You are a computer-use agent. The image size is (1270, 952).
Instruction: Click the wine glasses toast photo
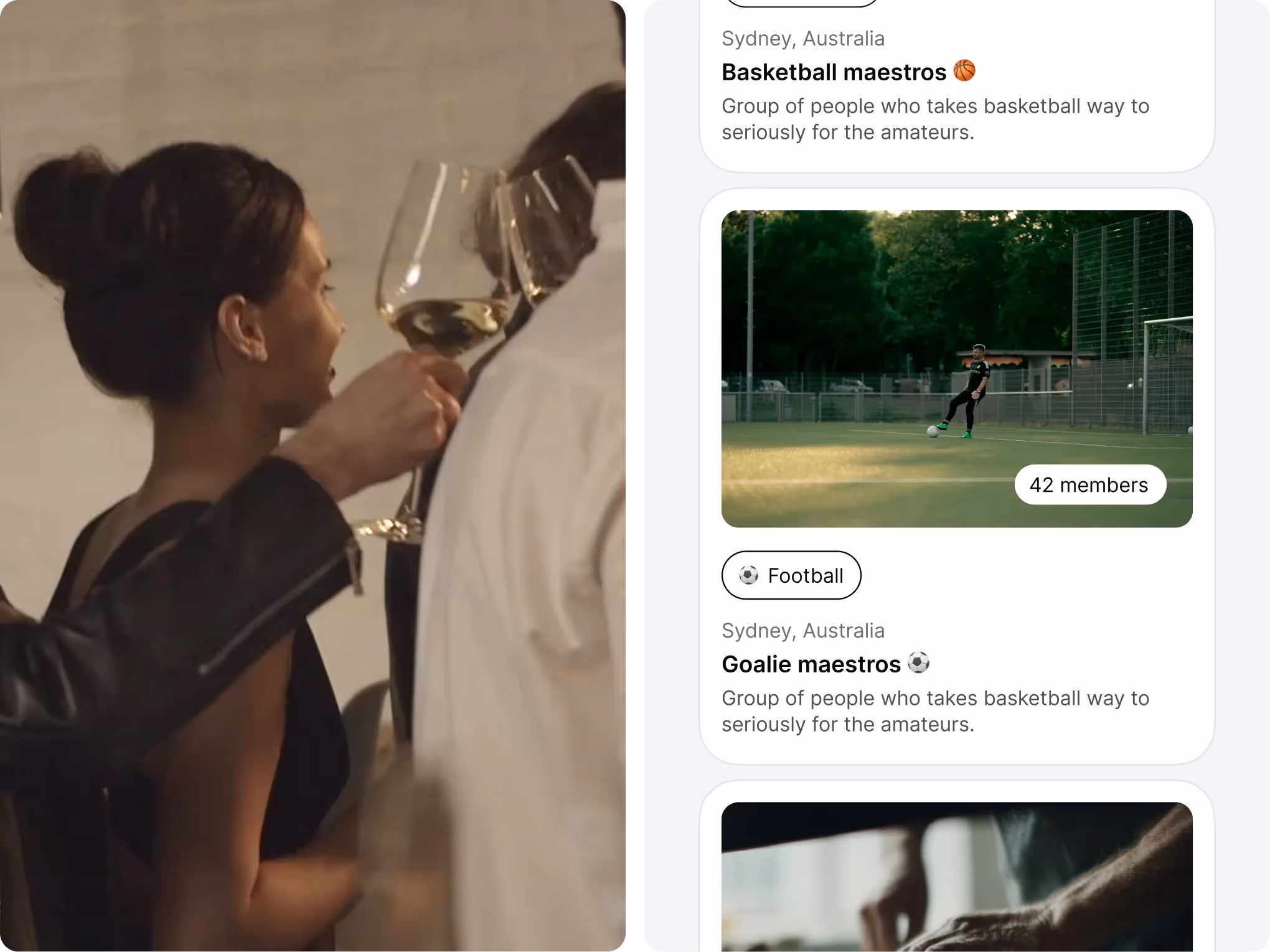coord(313,476)
